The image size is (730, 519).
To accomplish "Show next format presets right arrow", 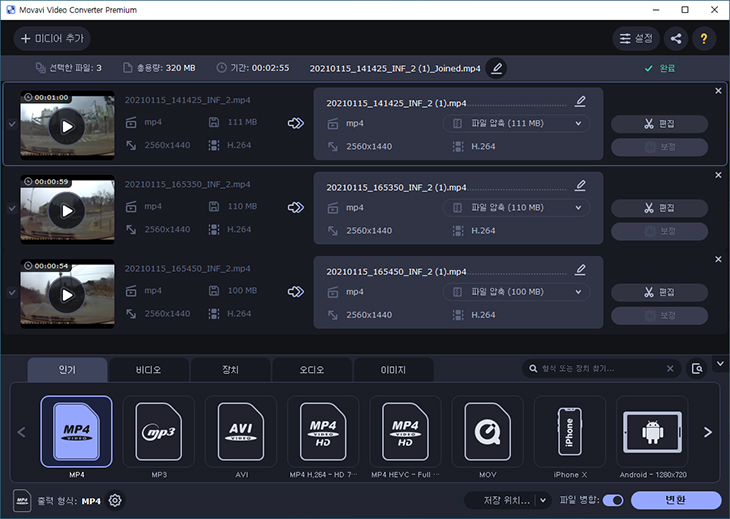I will pyautogui.click(x=708, y=432).
